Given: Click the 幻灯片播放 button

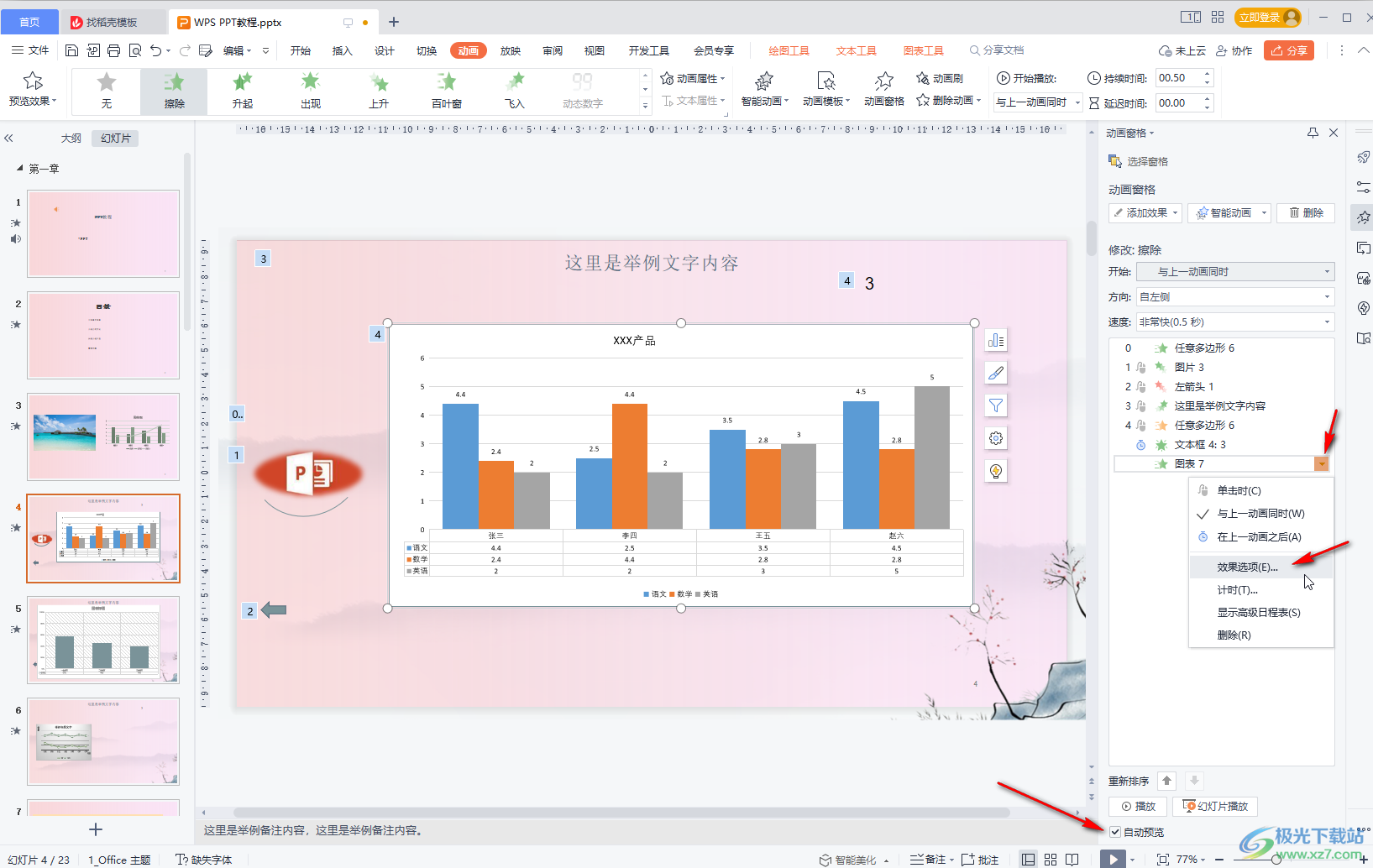Looking at the screenshot, I should point(1214,806).
